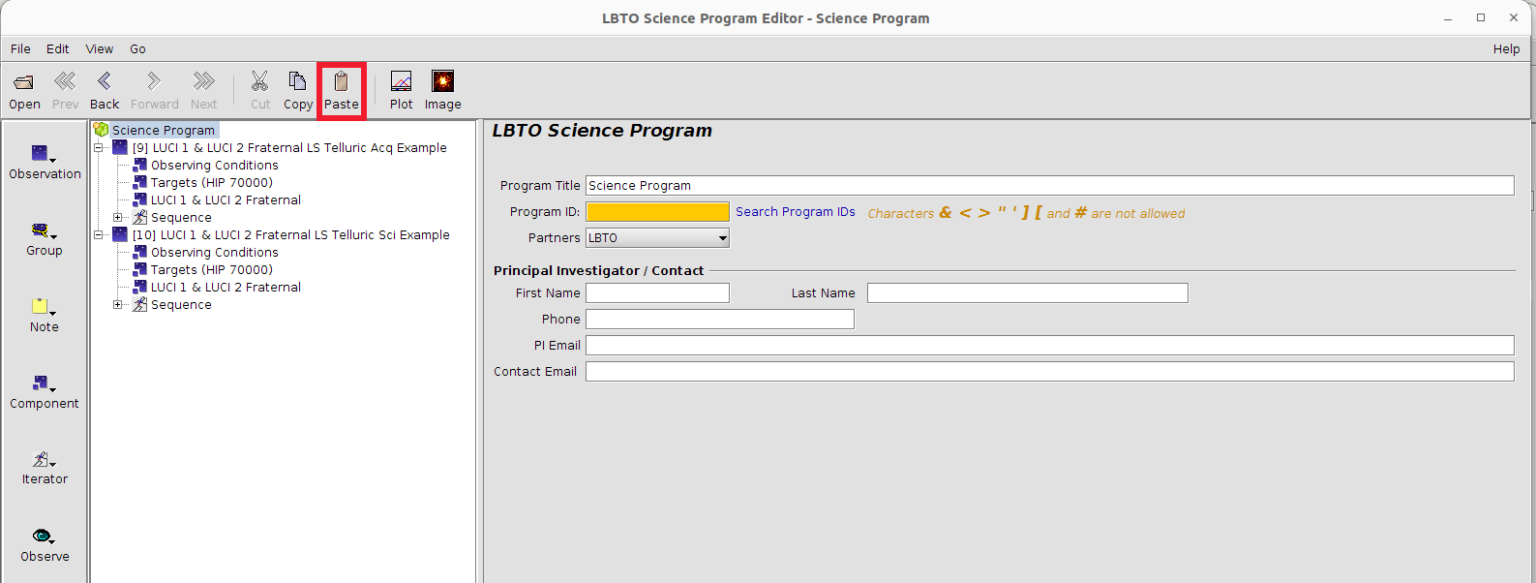Expand Sequence under observation [9]
This screenshot has height=583, width=1536.
(x=118, y=218)
